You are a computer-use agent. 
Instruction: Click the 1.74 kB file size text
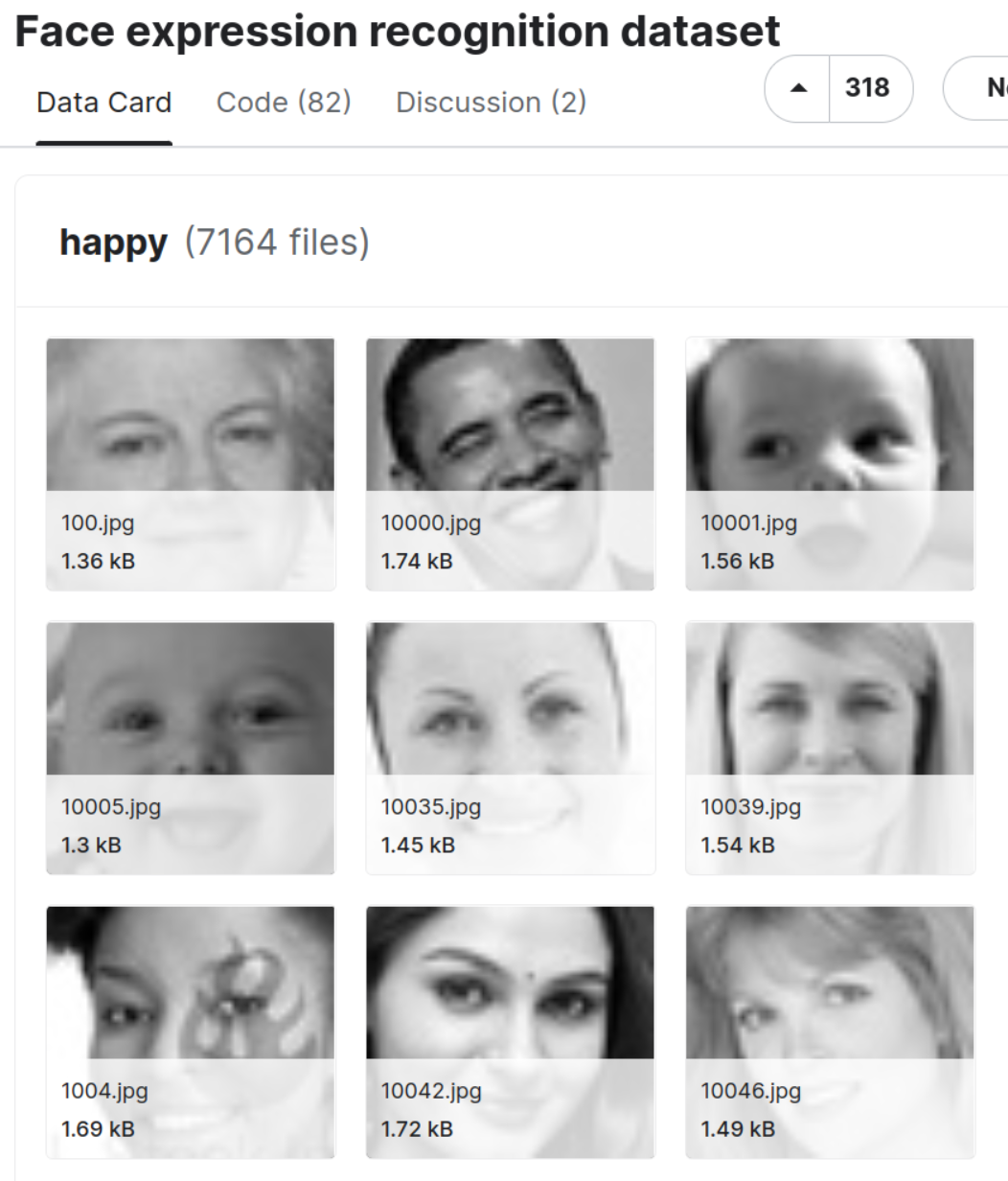click(417, 562)
